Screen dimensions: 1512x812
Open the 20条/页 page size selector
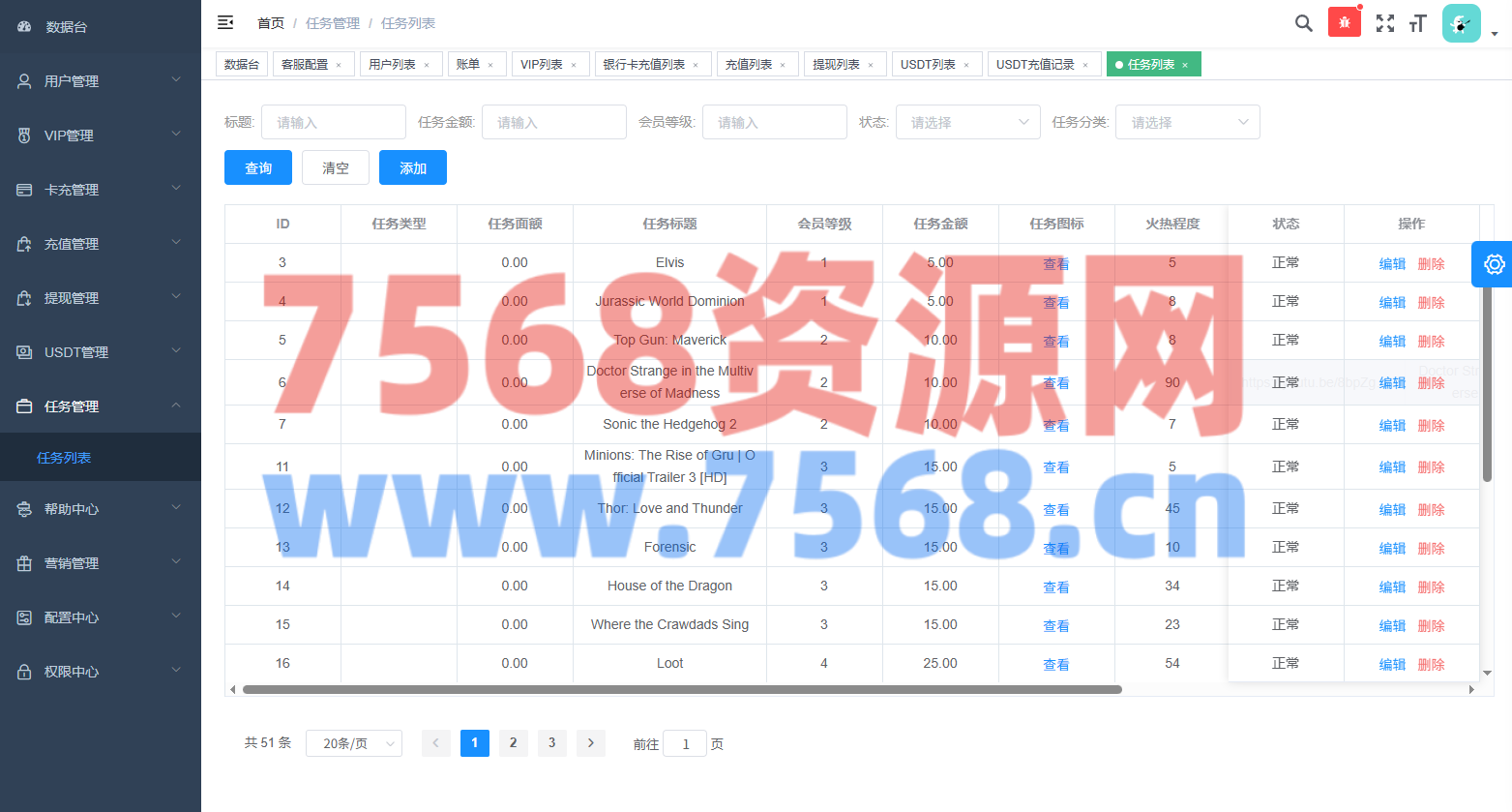click(x=354, y=743)
